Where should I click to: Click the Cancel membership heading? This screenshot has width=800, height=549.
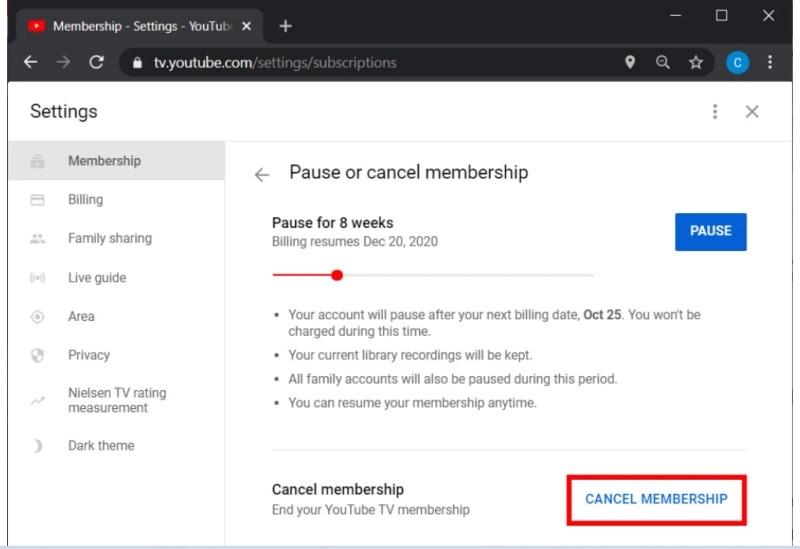click(x=338, y=489)
